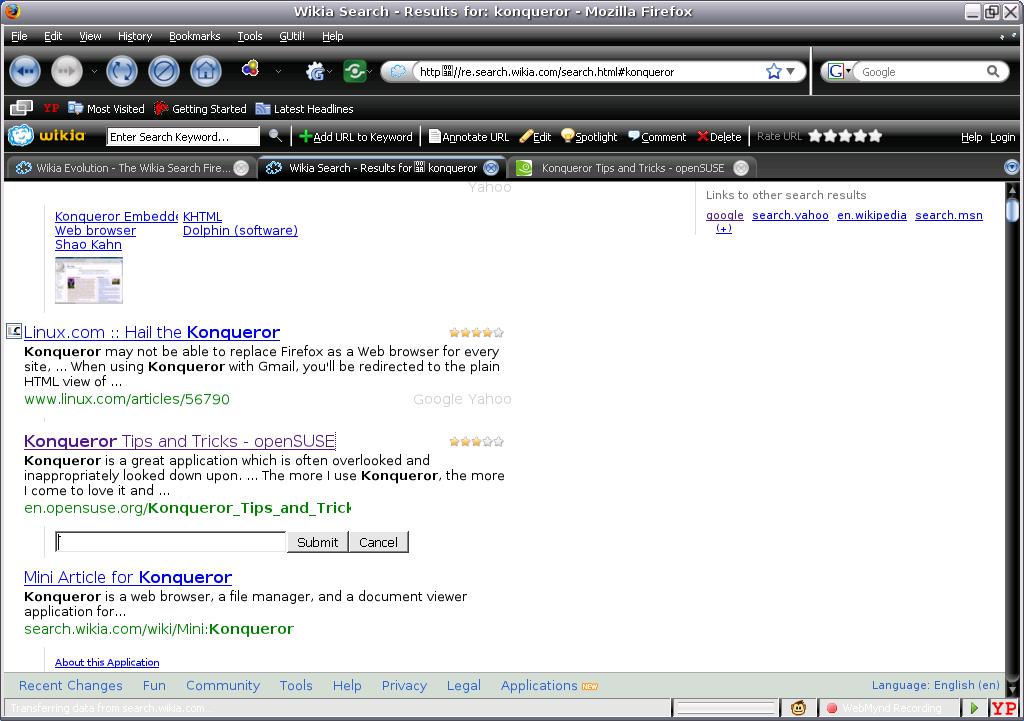Viewport: 1024px width, 721px height.
Task: Open Most Visited bookmarks folder
Action: [106, 108]
